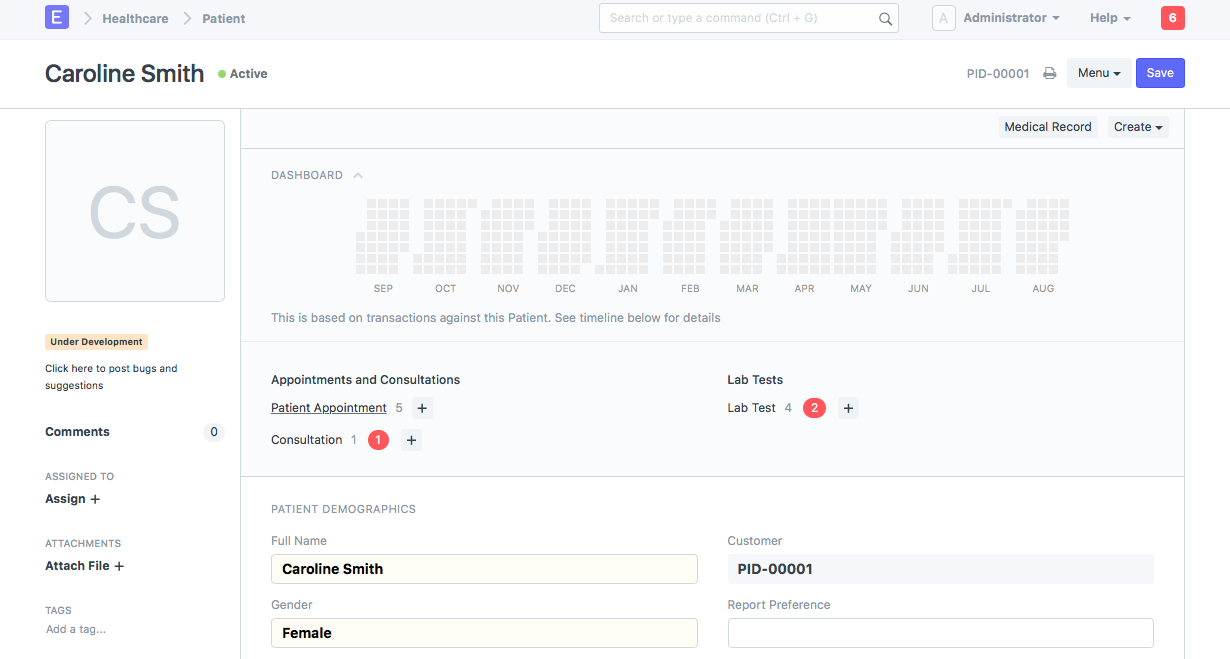
Task: Click the Save button
Action: 1160,73
